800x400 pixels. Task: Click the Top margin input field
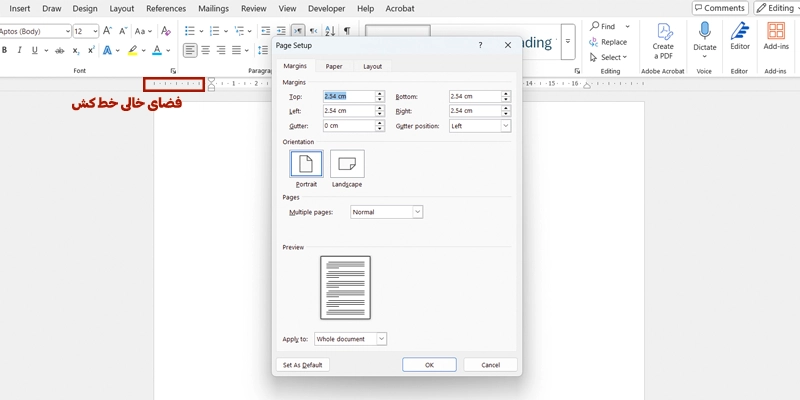[348, 96]
